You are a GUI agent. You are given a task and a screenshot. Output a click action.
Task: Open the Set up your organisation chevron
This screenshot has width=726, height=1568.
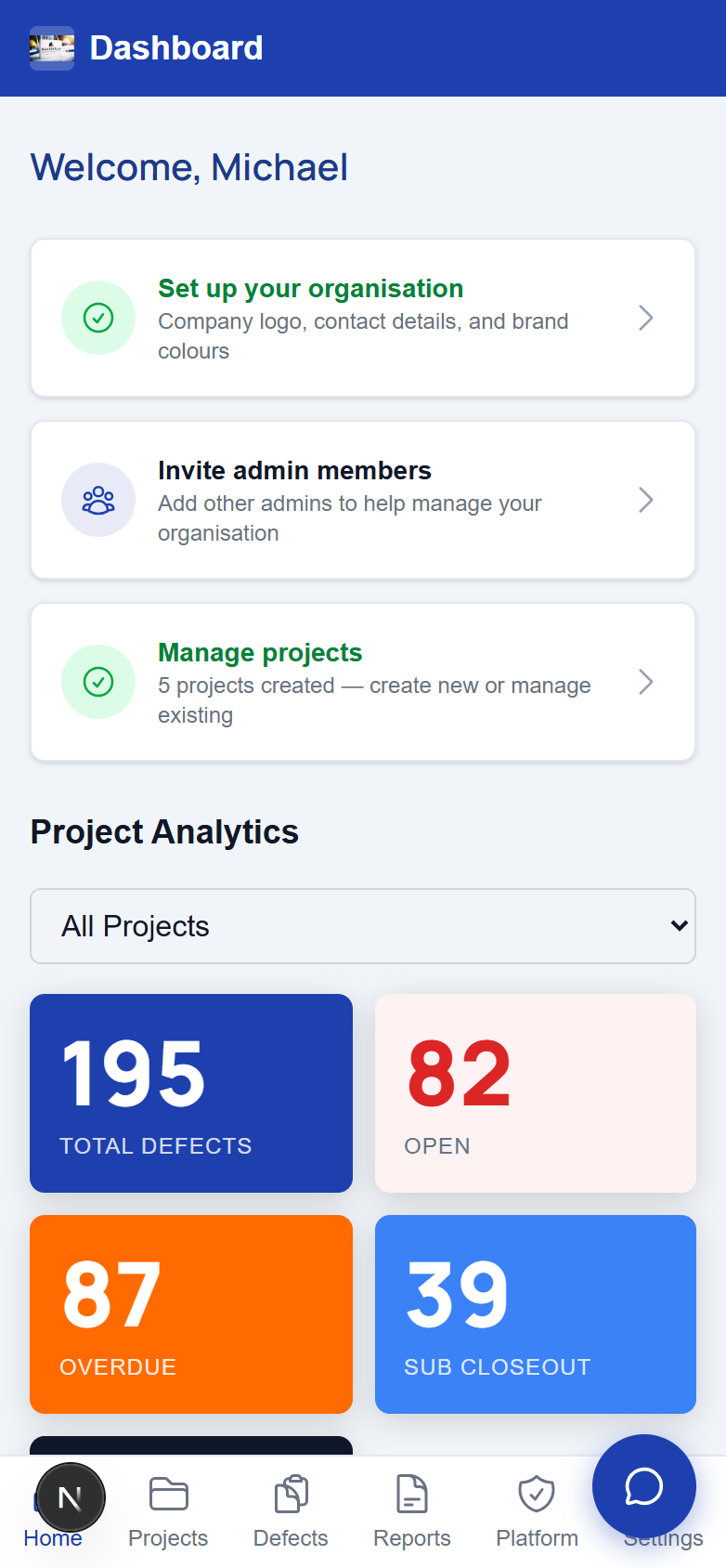[646, 318]
